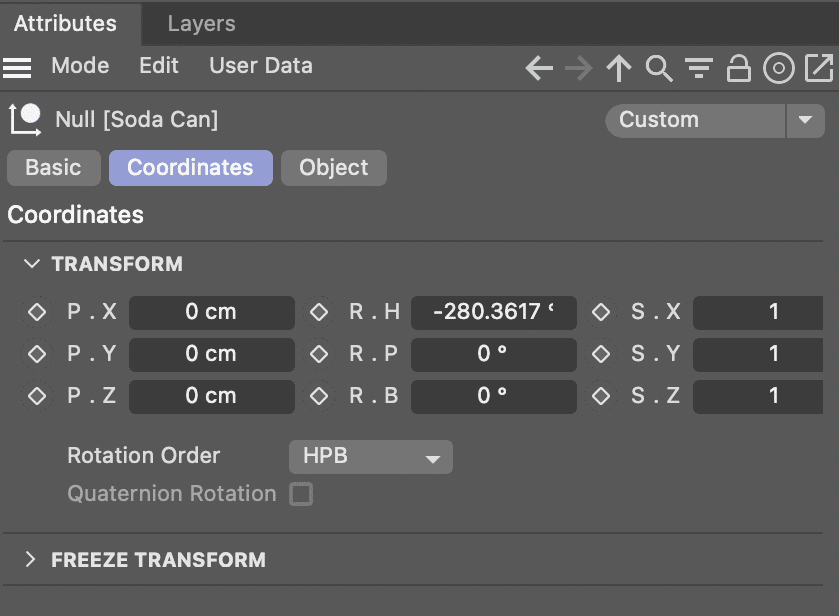
Task: Click the Null object icon beside Soda Can
Action: pyautogui.click(x=25, y=119)
